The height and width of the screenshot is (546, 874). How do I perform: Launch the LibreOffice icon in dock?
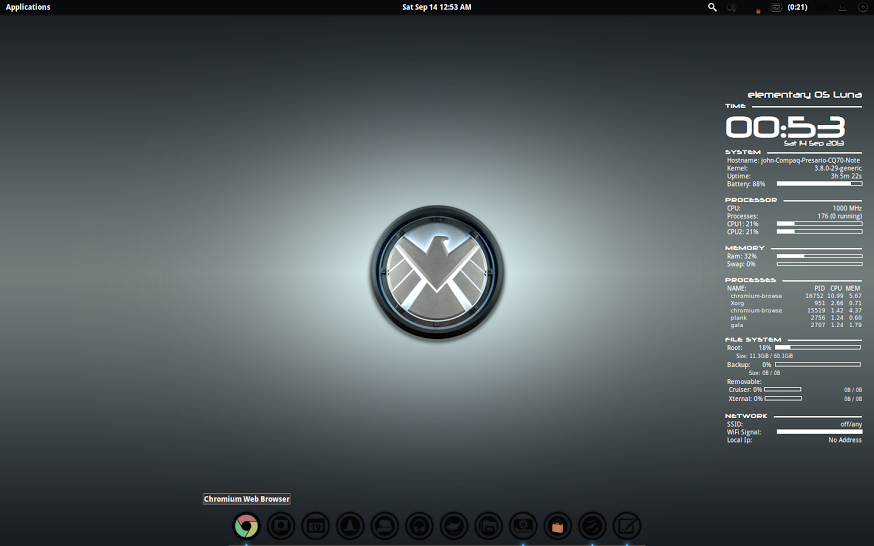coord(592,525)
